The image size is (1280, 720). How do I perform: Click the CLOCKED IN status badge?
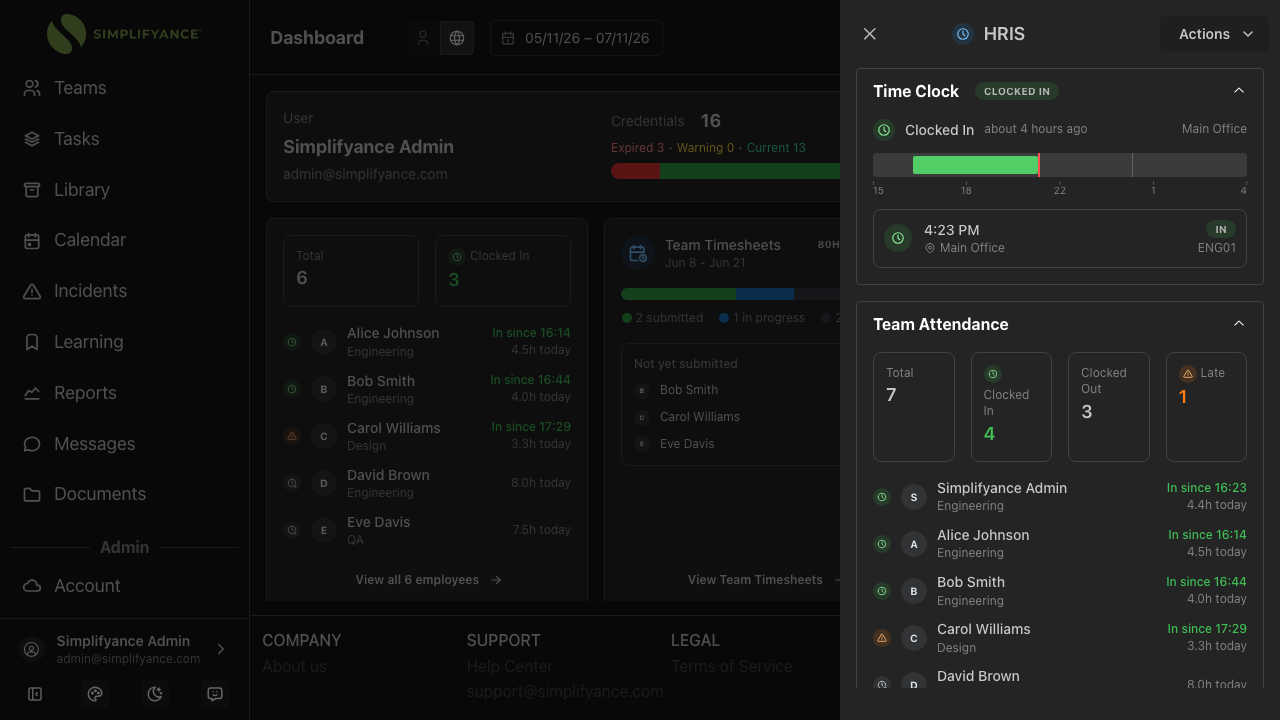[x=1017, y=91]
